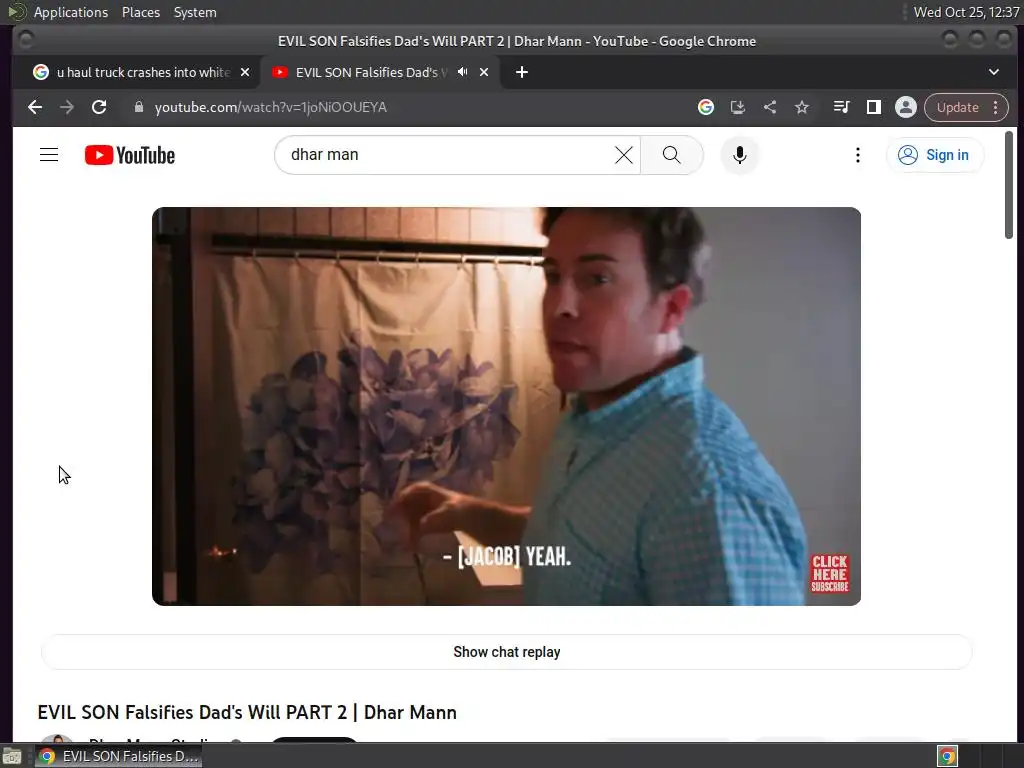Screen dimensions: 1024x768
Task: Submit search with magnifier button
Action: (671, 155)
